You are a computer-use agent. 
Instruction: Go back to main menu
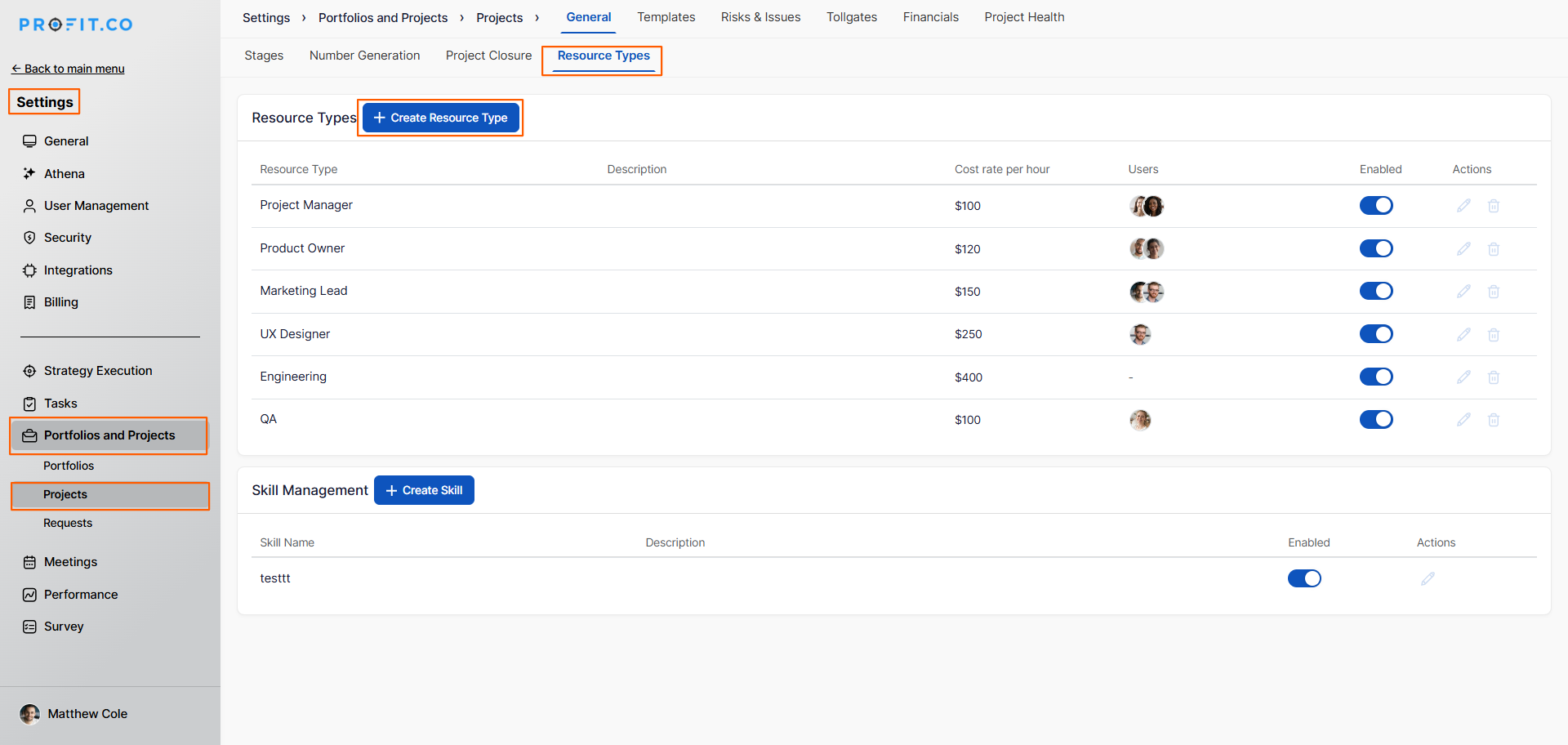point(68,69)
